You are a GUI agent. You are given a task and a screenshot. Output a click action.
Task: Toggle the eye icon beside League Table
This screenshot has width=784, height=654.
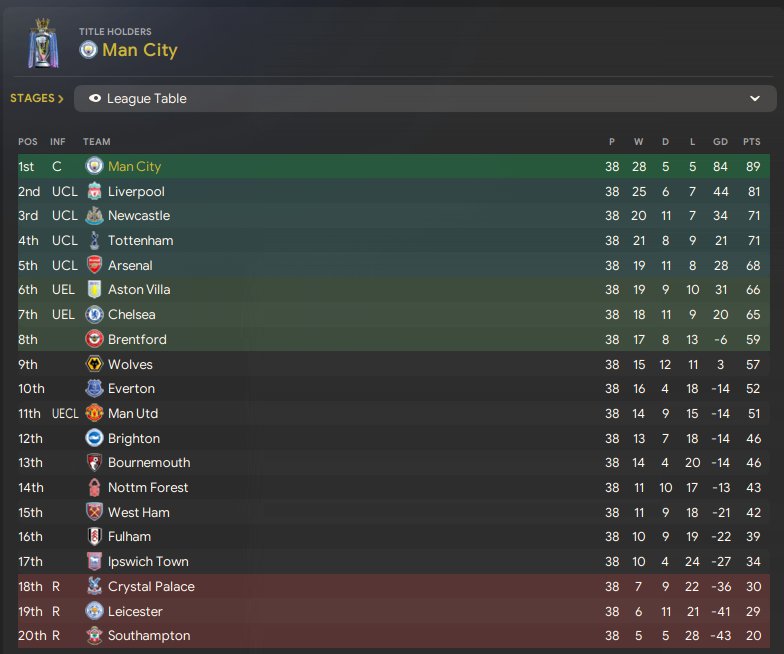pyautogui.click(x=95, y=98)
